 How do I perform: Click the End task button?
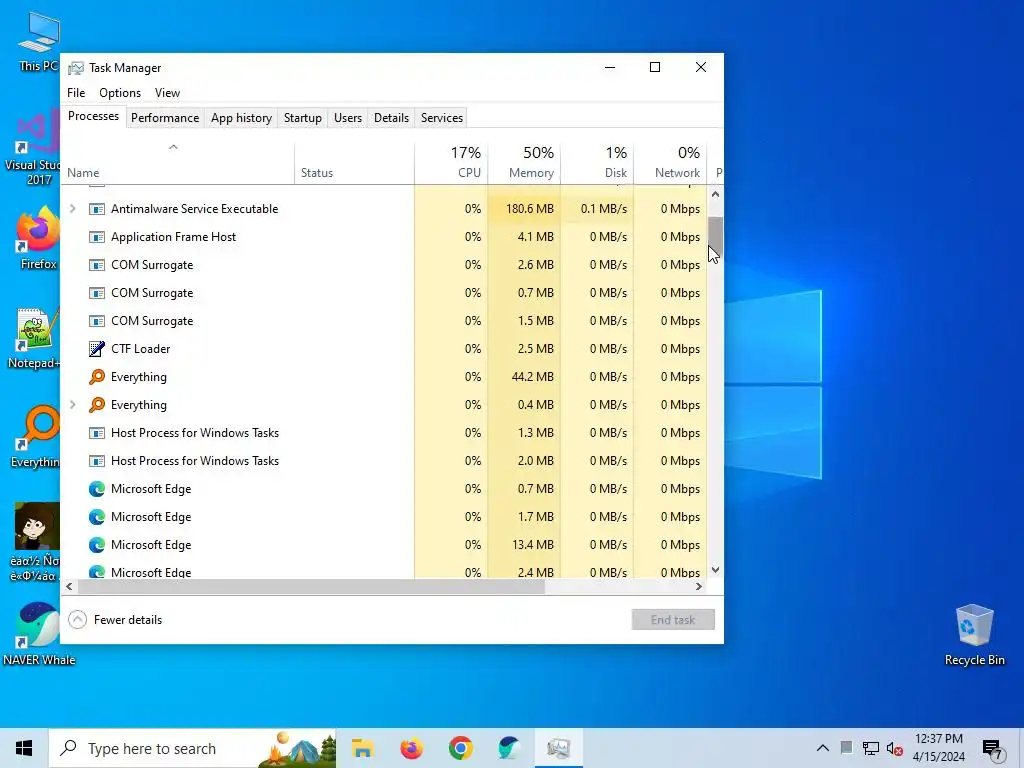(673, 620)
